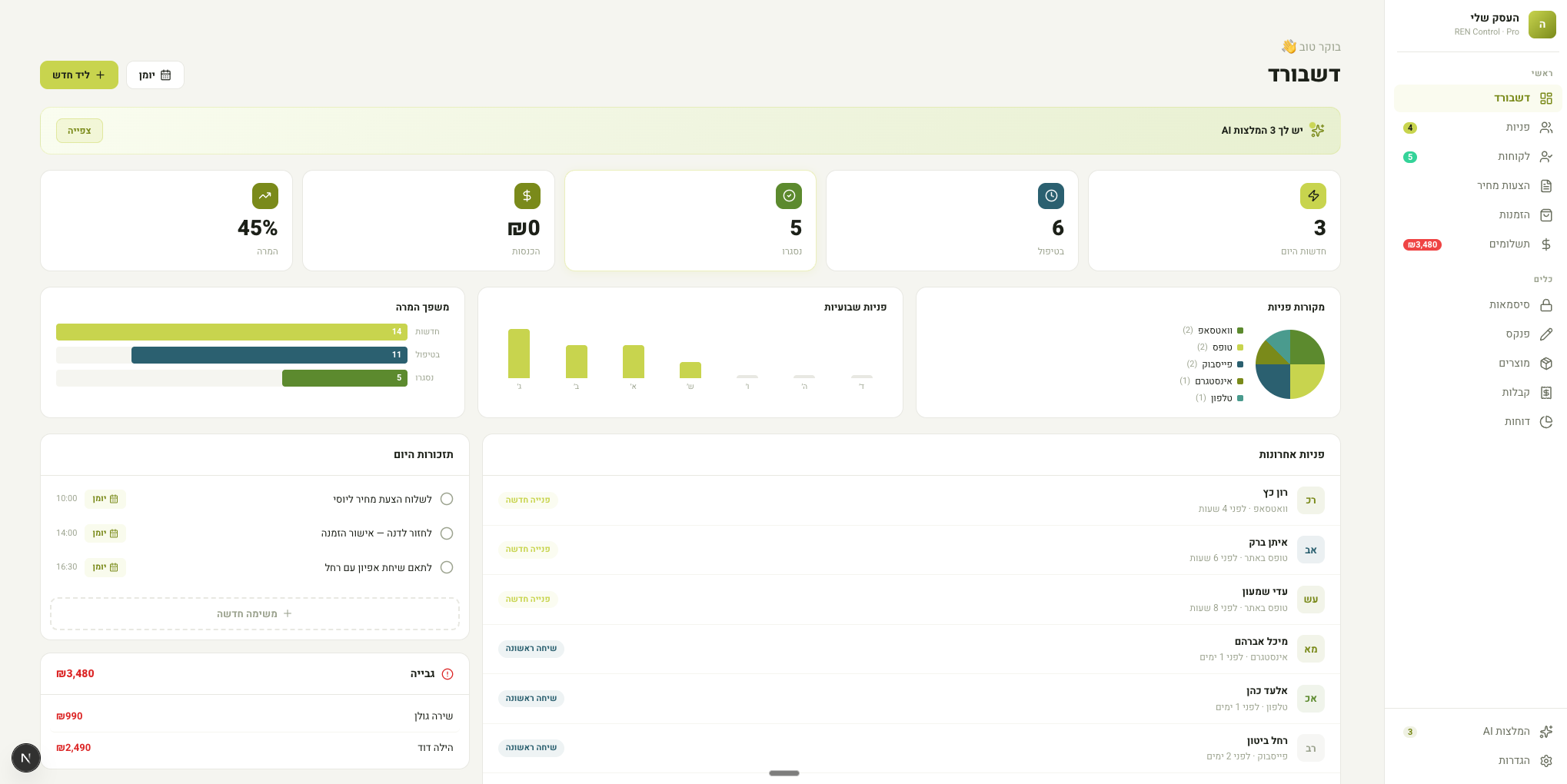Screen dimensions: 1567x784
Task: Open the יומן calendar button in header
Action: [155, 75]
